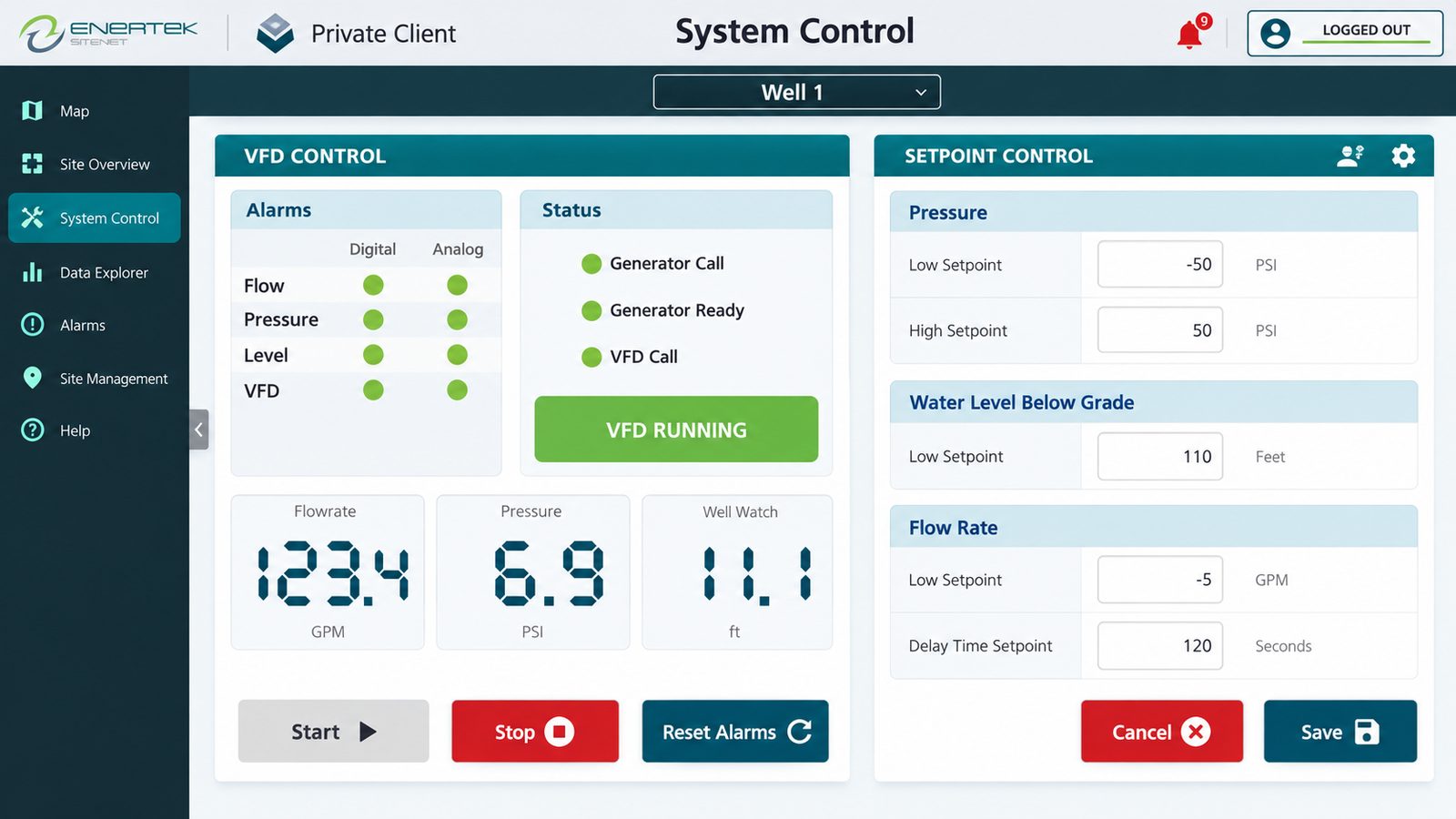The height and width of the screenshot is (819, 1456).
Task: Edit the Delay Time Setpoint field
Action: coord(1160,645)
